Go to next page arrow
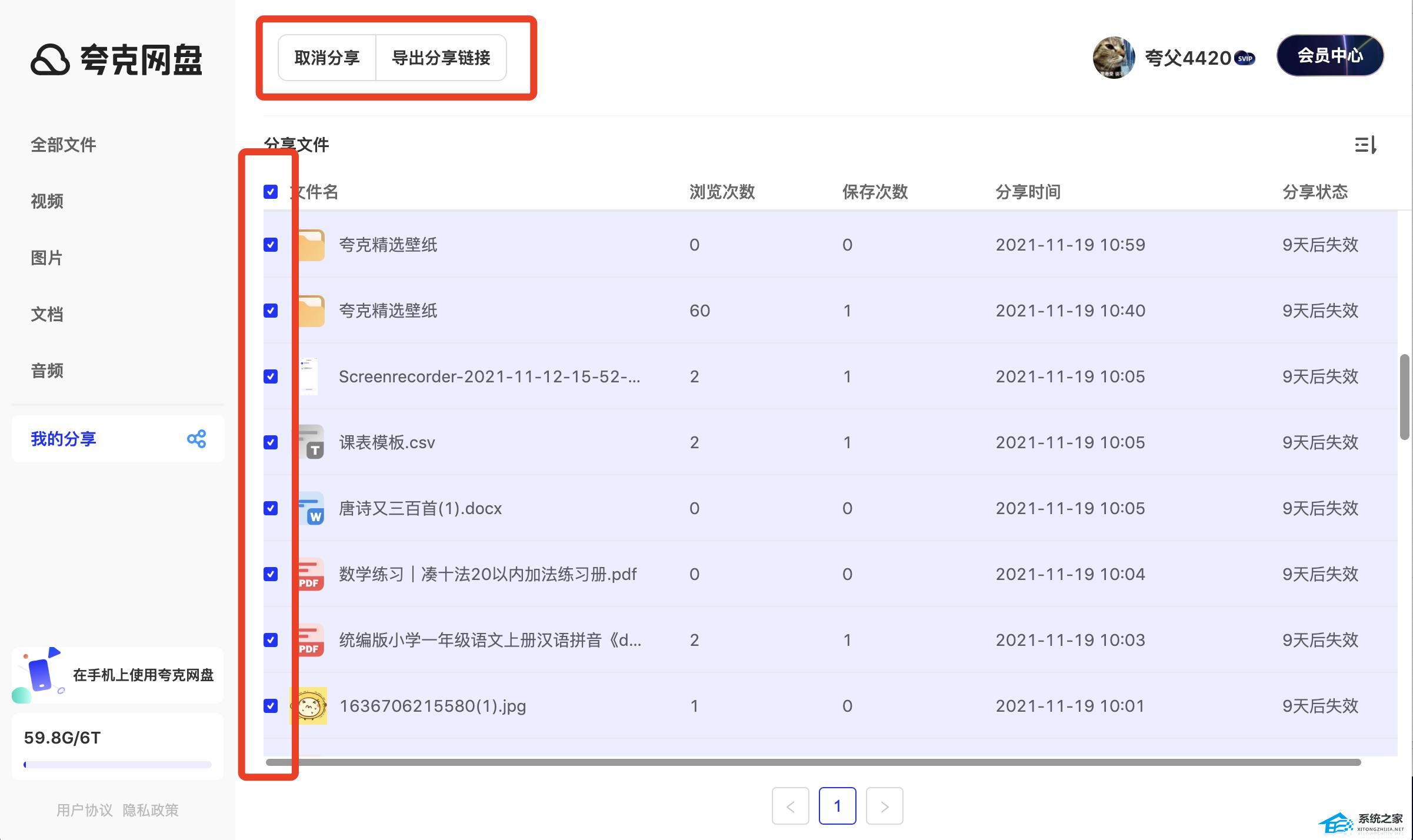Screen dimensions: 1413x840 coord(885,806)
